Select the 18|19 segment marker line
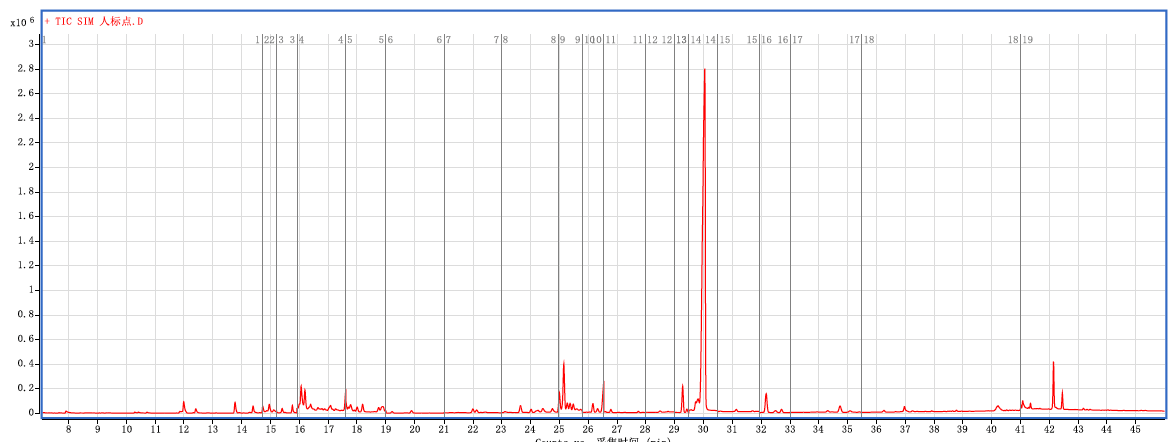Image resolution: width=1171 pixels, height=442 pixels. coord(1020,220)
